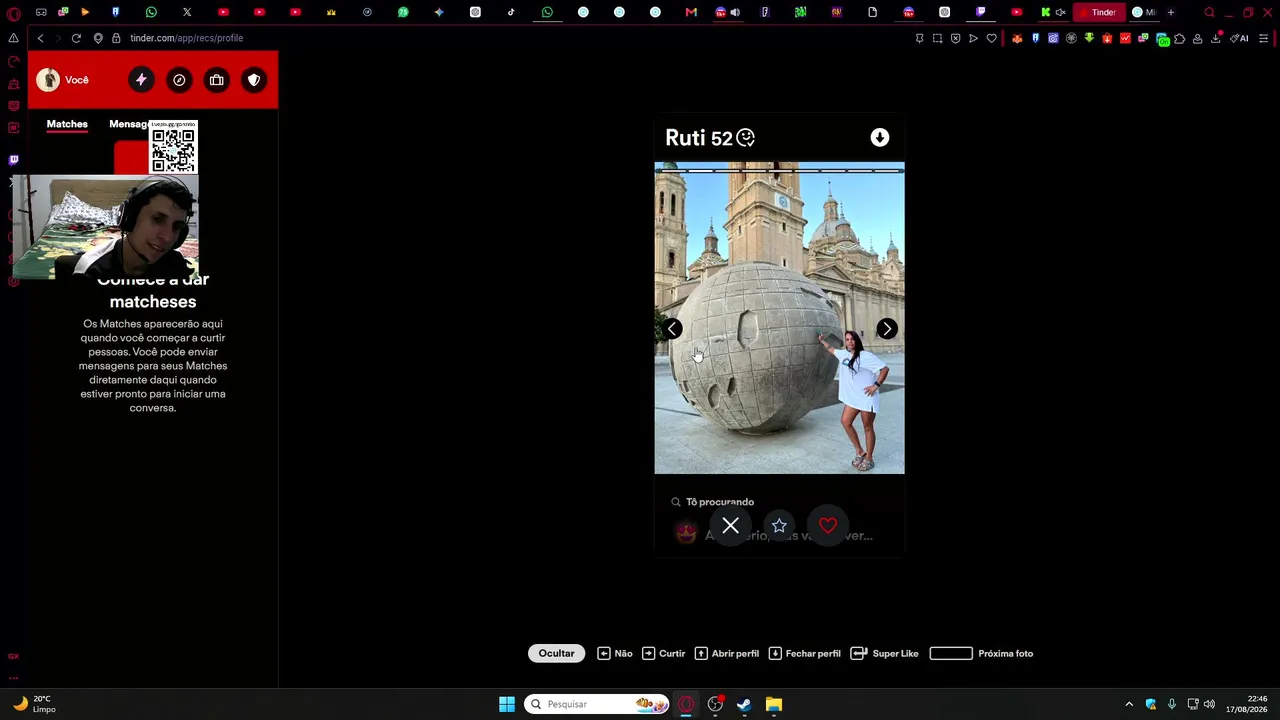
Task: Click the white down-arrow button beside Ruti's name
Action: tap(880, 138)
